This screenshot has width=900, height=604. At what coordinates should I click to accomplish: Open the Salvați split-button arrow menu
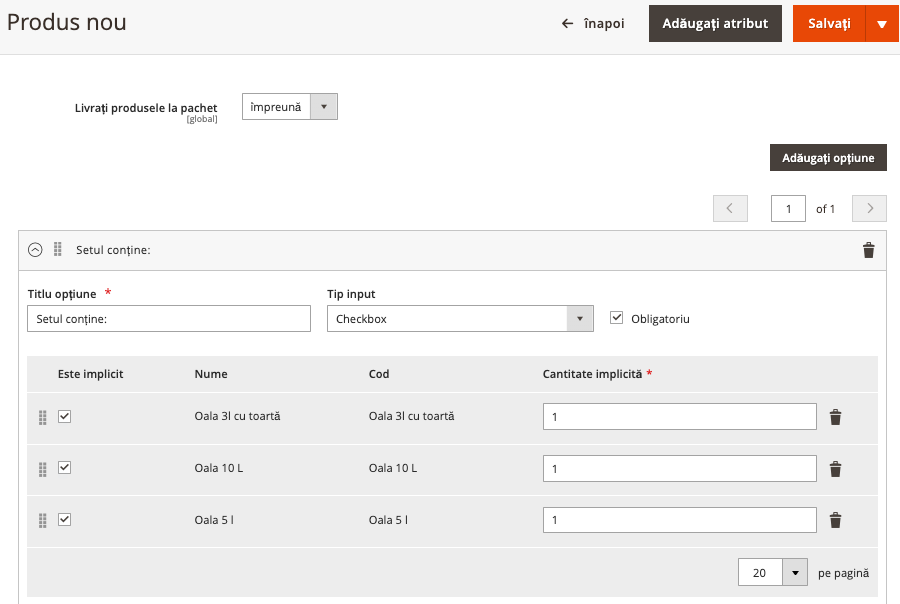(x=882, y=24)
